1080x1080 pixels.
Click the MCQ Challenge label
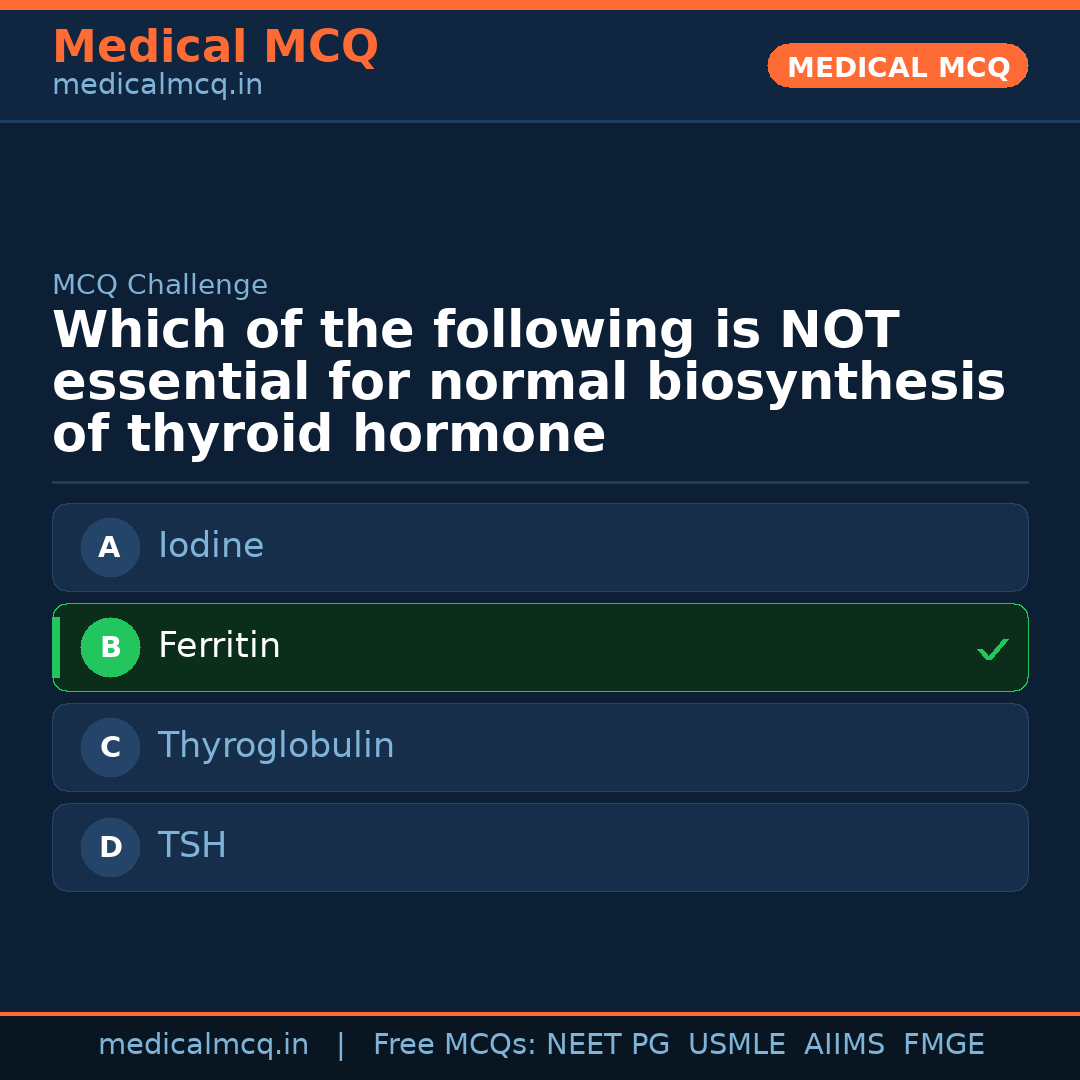(160, 285)
